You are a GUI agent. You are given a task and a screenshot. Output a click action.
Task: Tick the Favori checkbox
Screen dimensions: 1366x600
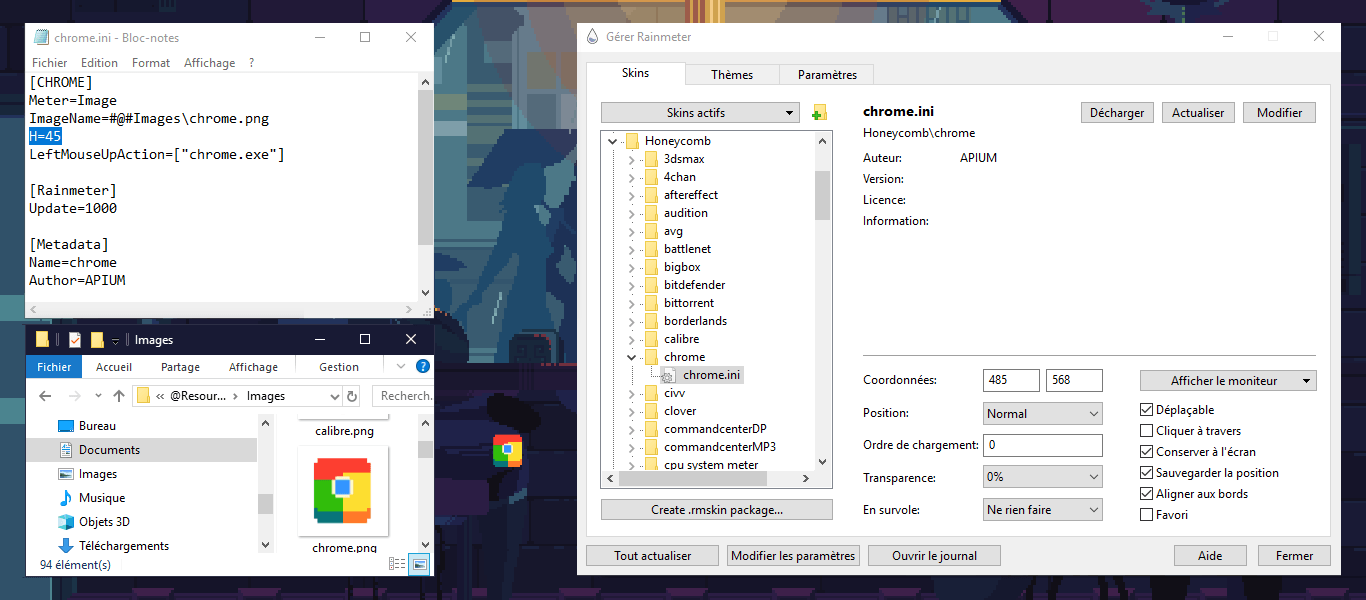[x=1147, y=515]
